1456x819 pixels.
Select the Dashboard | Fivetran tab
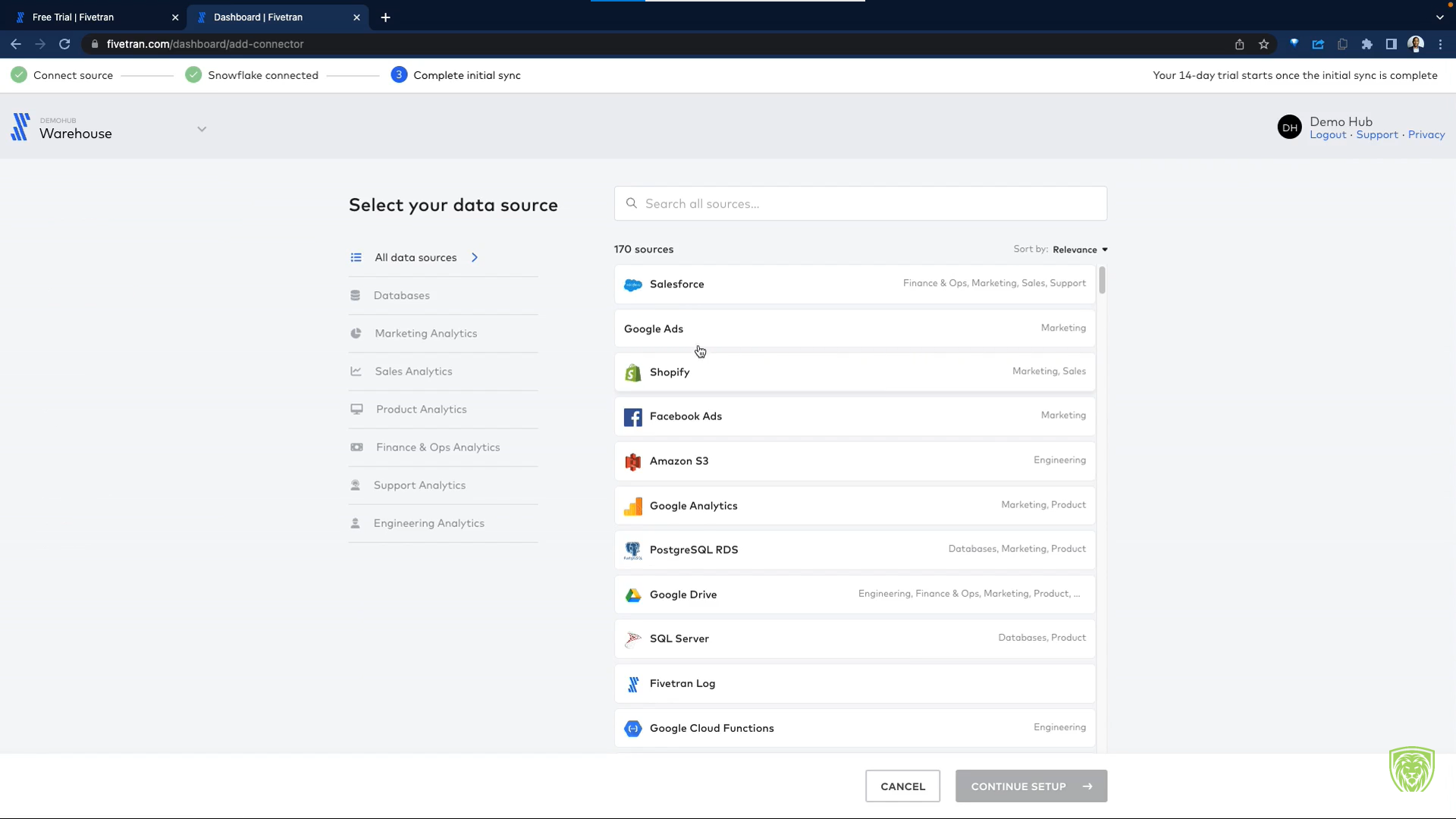(x=278, y=17)
